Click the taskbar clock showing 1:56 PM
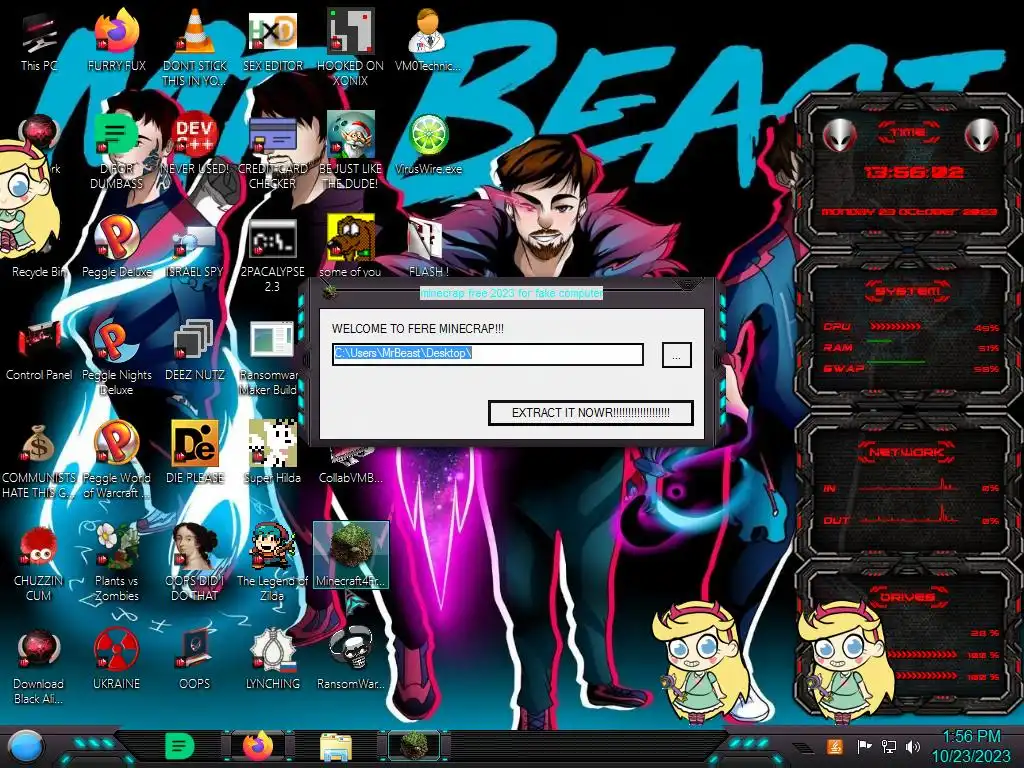This screenshot has height=768, width=1024. tap(971, 746)
